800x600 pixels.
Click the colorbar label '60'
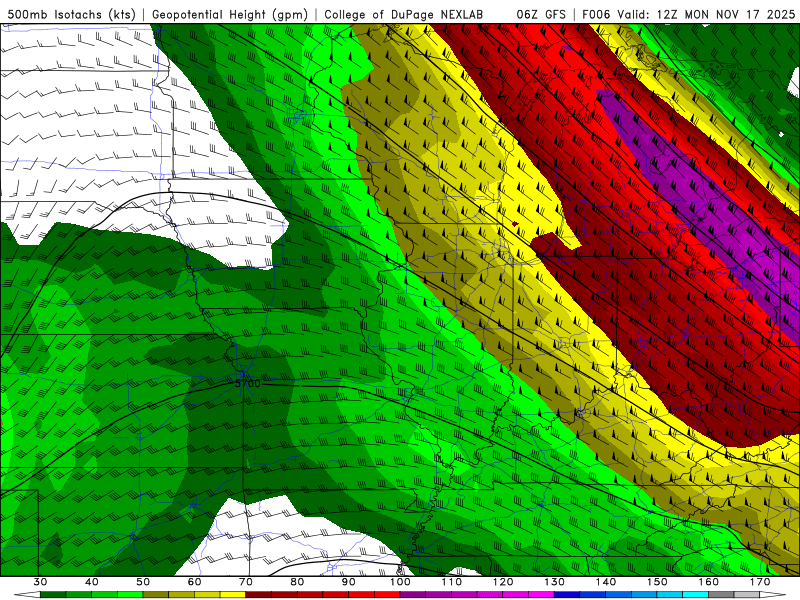[194, 582]
